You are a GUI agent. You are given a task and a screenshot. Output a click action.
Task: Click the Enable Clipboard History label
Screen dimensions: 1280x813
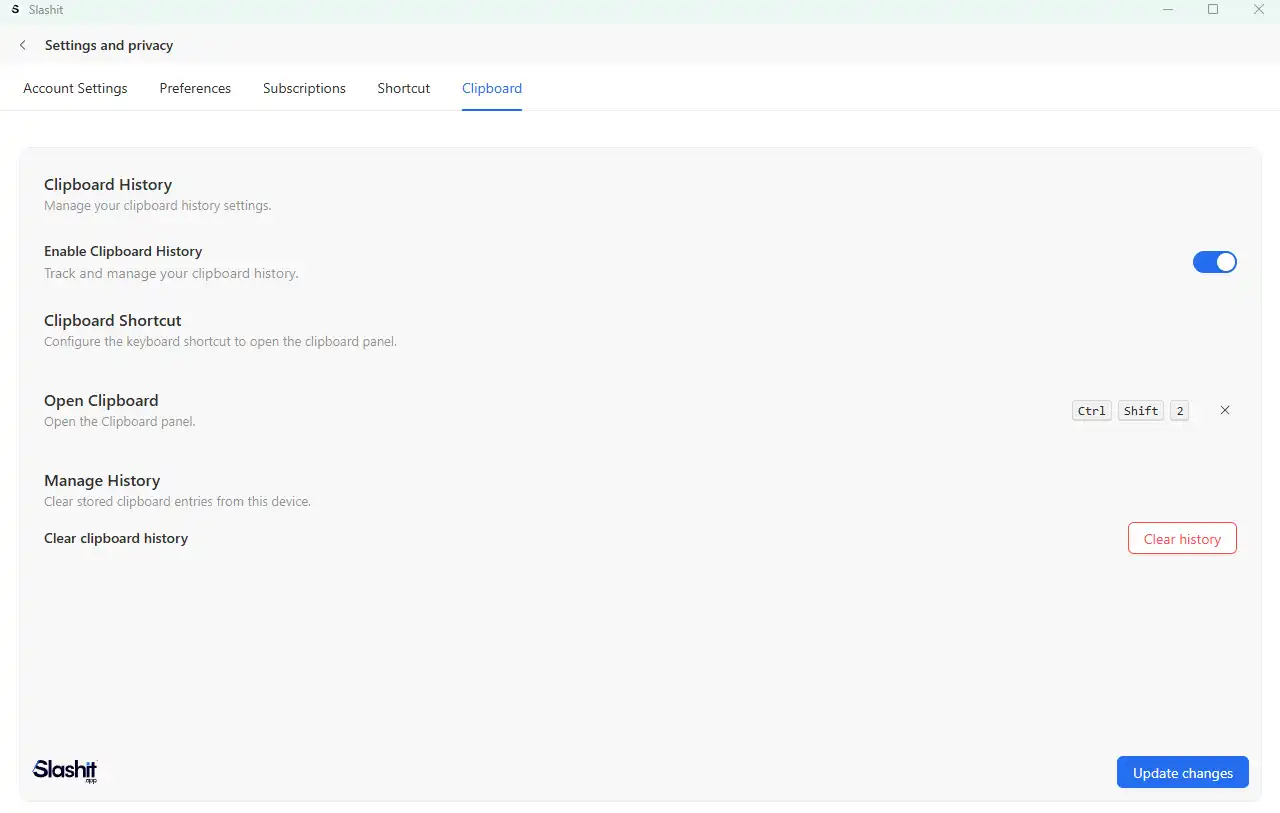(x=123, y=251)
